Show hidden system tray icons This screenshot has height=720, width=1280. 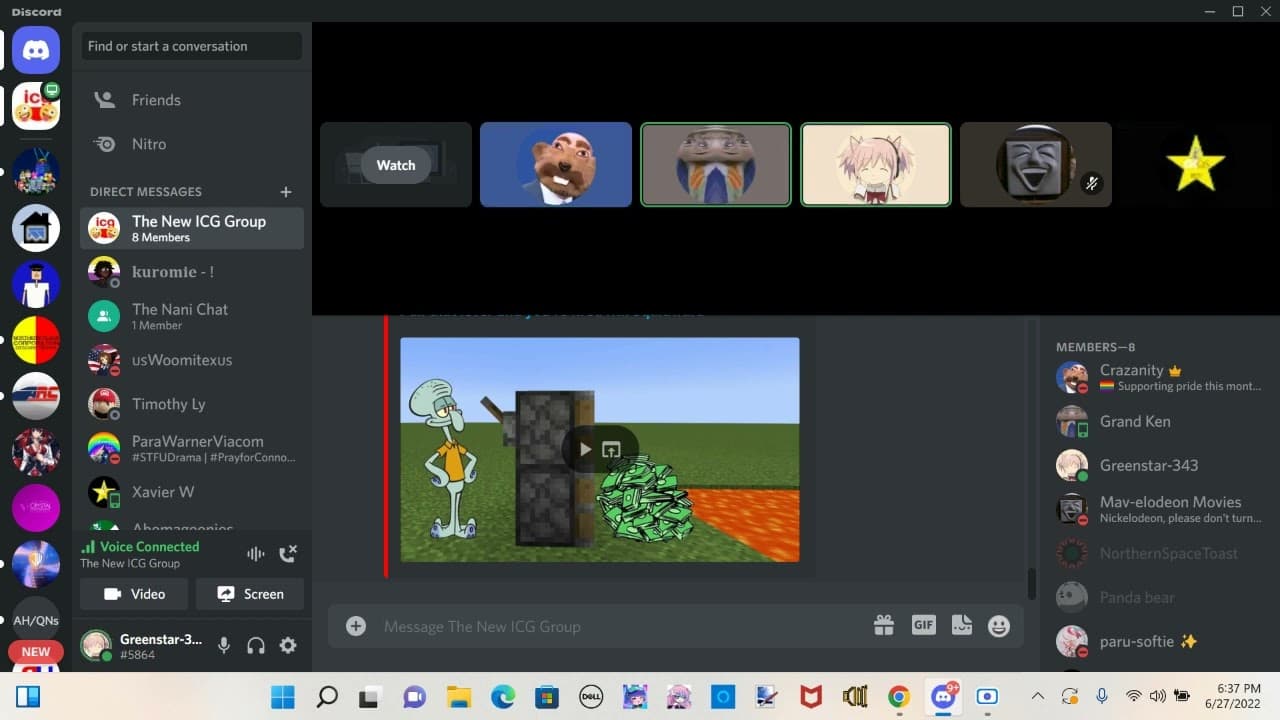pyautogui.click(x=1038, y=697)
